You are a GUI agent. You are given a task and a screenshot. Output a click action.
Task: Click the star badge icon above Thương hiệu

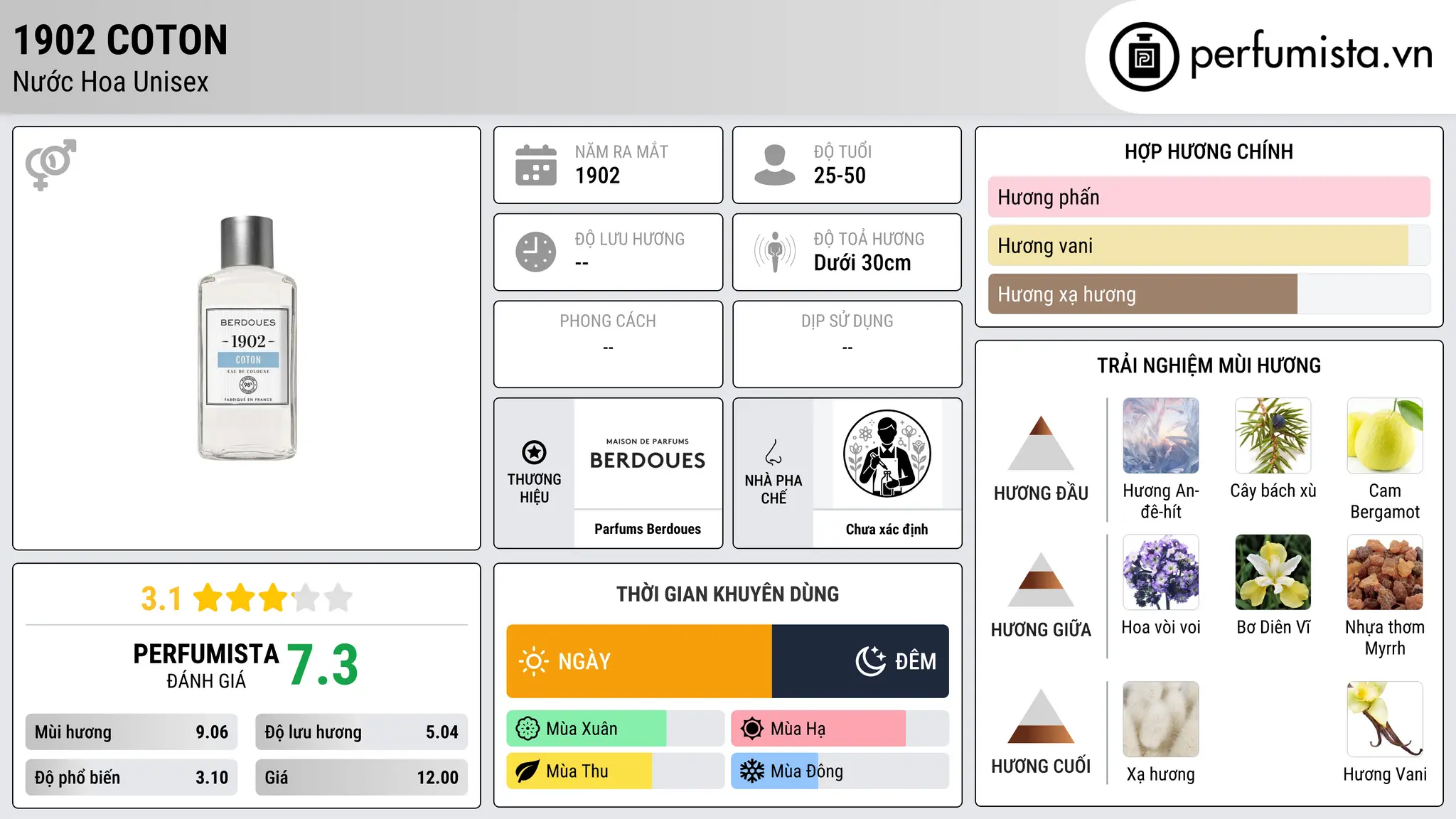(534, 452)
